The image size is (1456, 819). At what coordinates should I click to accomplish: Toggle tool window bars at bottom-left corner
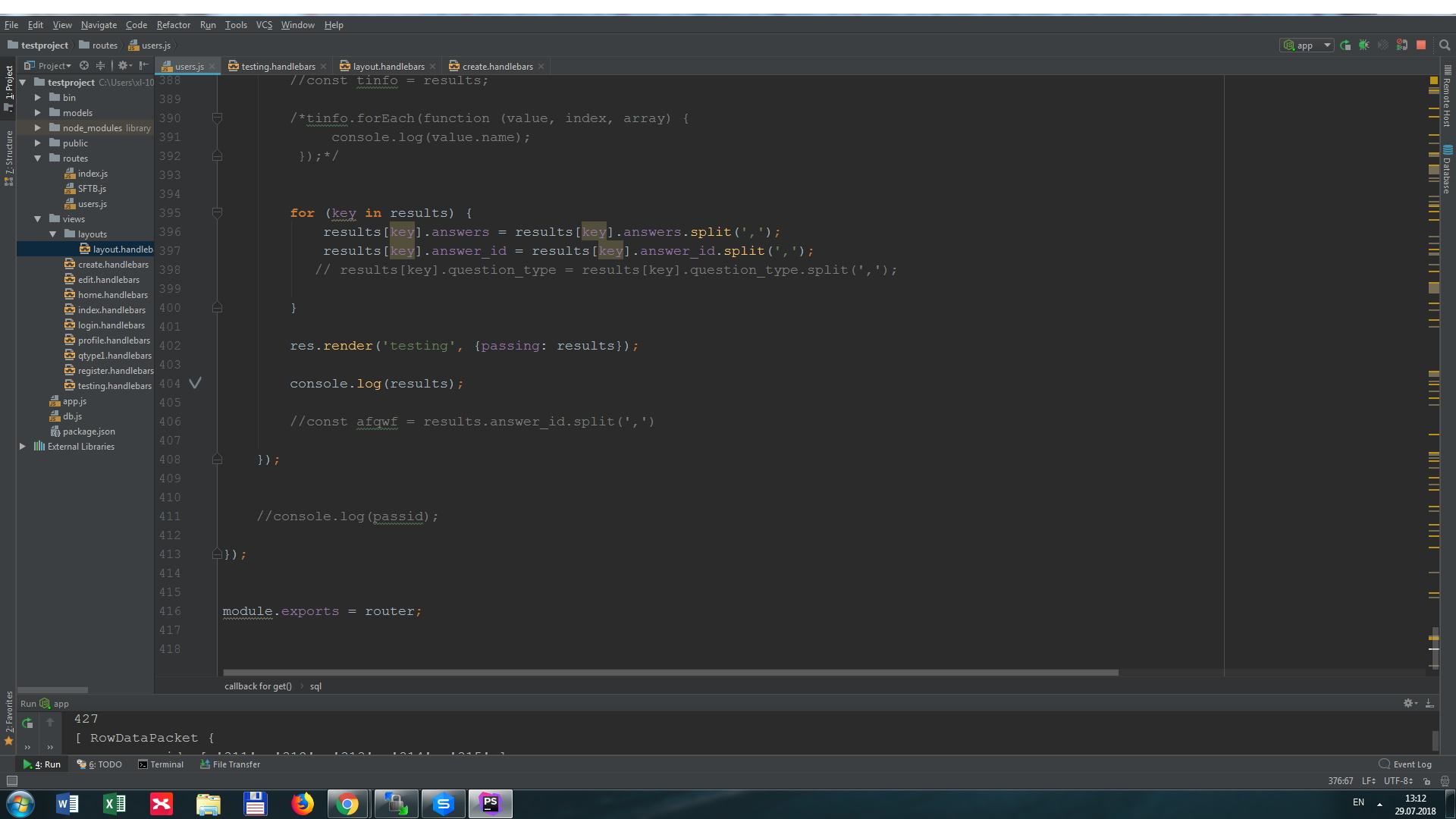click(11, 780)
